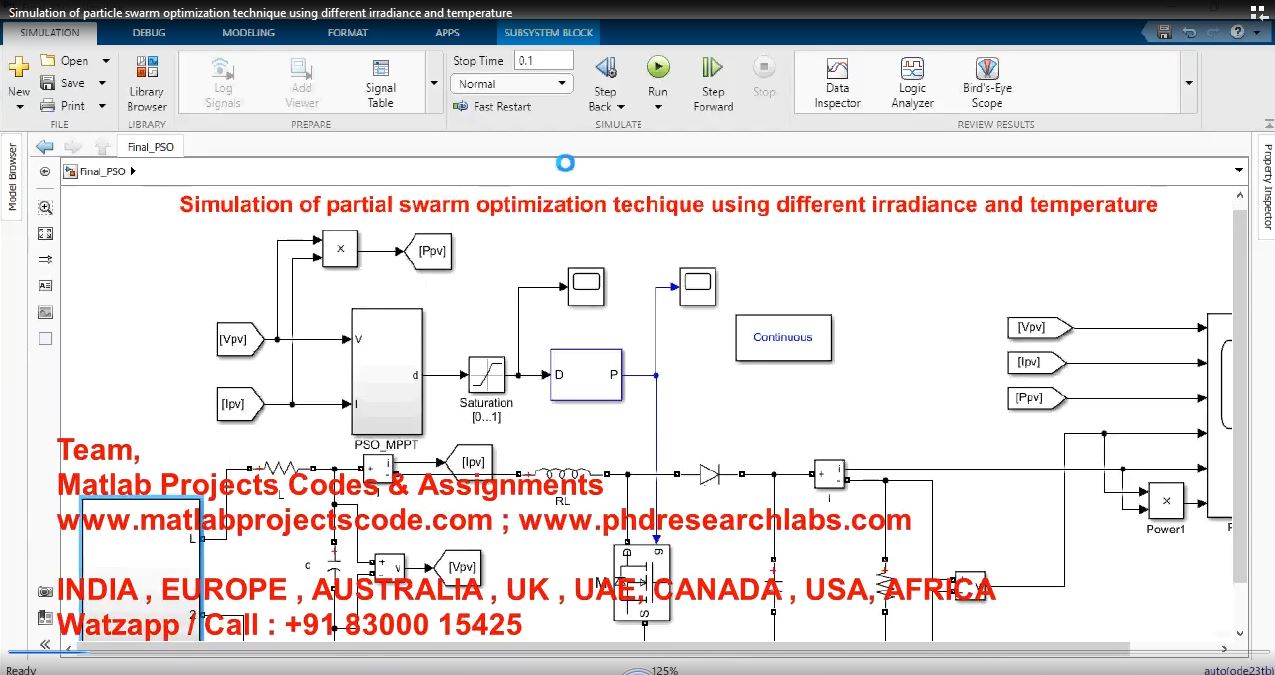Open the Bird's-Eye Scope
This screenshot has height=675, width=1275.
pos(987,83)
